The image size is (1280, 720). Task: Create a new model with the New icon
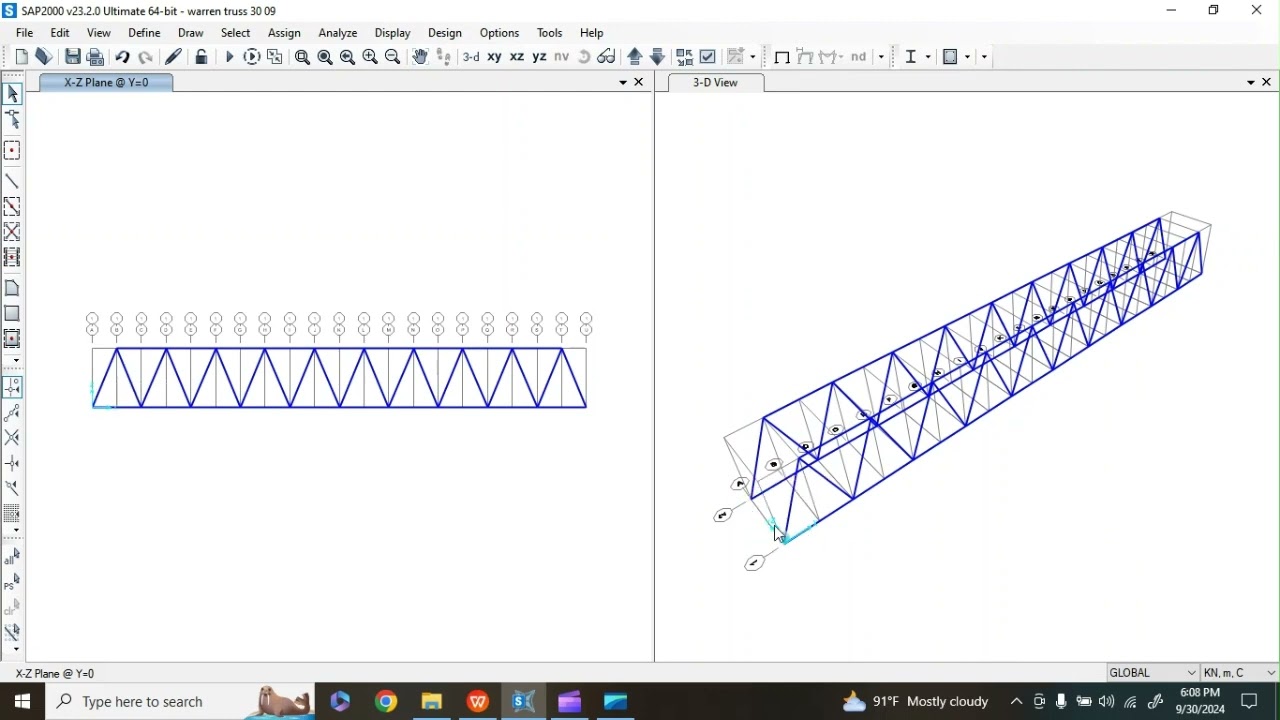pyautogui.click(x=21, y=57)
